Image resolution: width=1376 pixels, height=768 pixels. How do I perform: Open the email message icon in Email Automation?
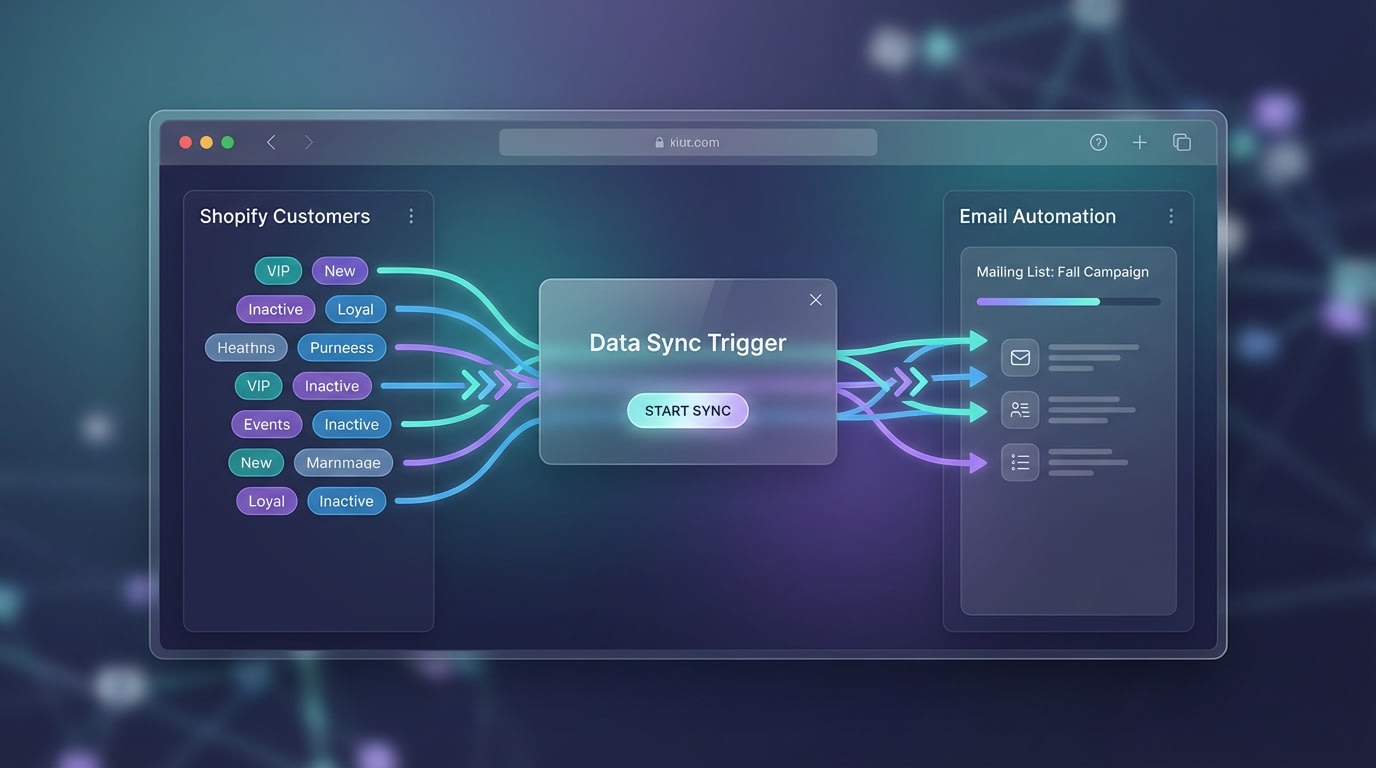(x=1019, y=357)
